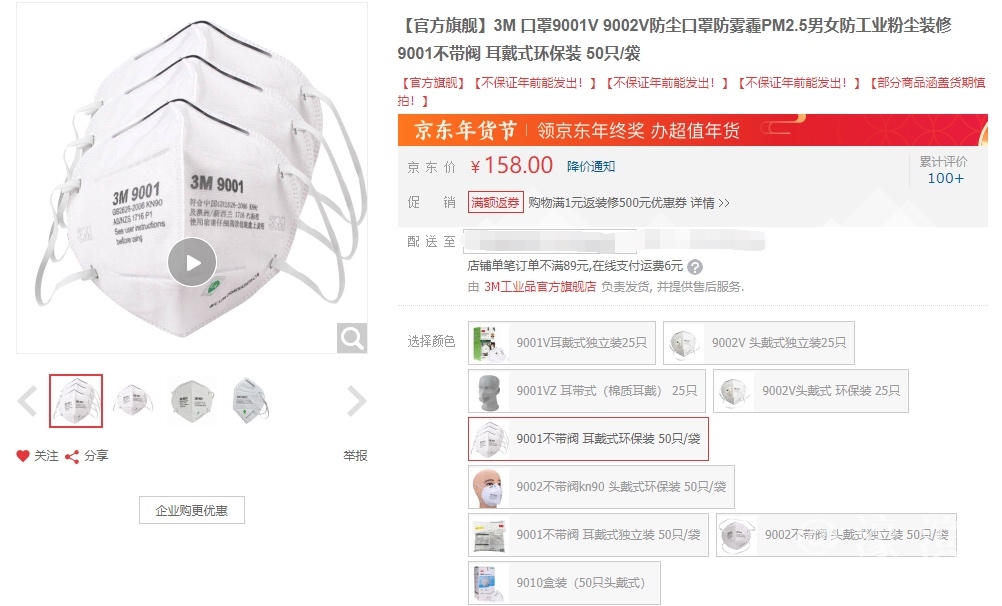This screenshot has width=1002, height=606.
Task: Choose 9002V 头戴式独立装25只 option
Action: click(759, 343)
